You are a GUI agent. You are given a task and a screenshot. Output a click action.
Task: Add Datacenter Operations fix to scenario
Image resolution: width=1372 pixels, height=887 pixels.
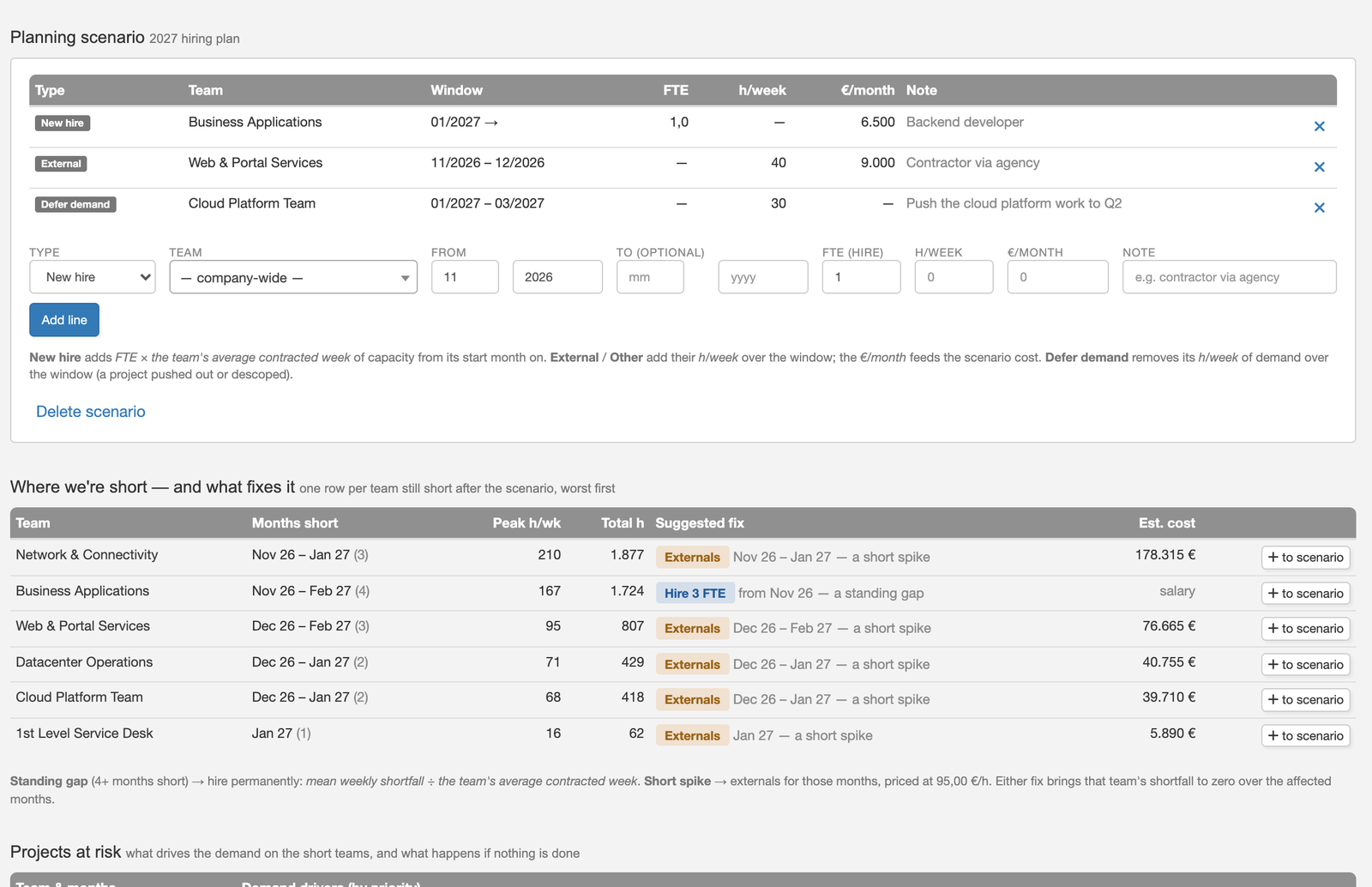tap(1305, 665)
